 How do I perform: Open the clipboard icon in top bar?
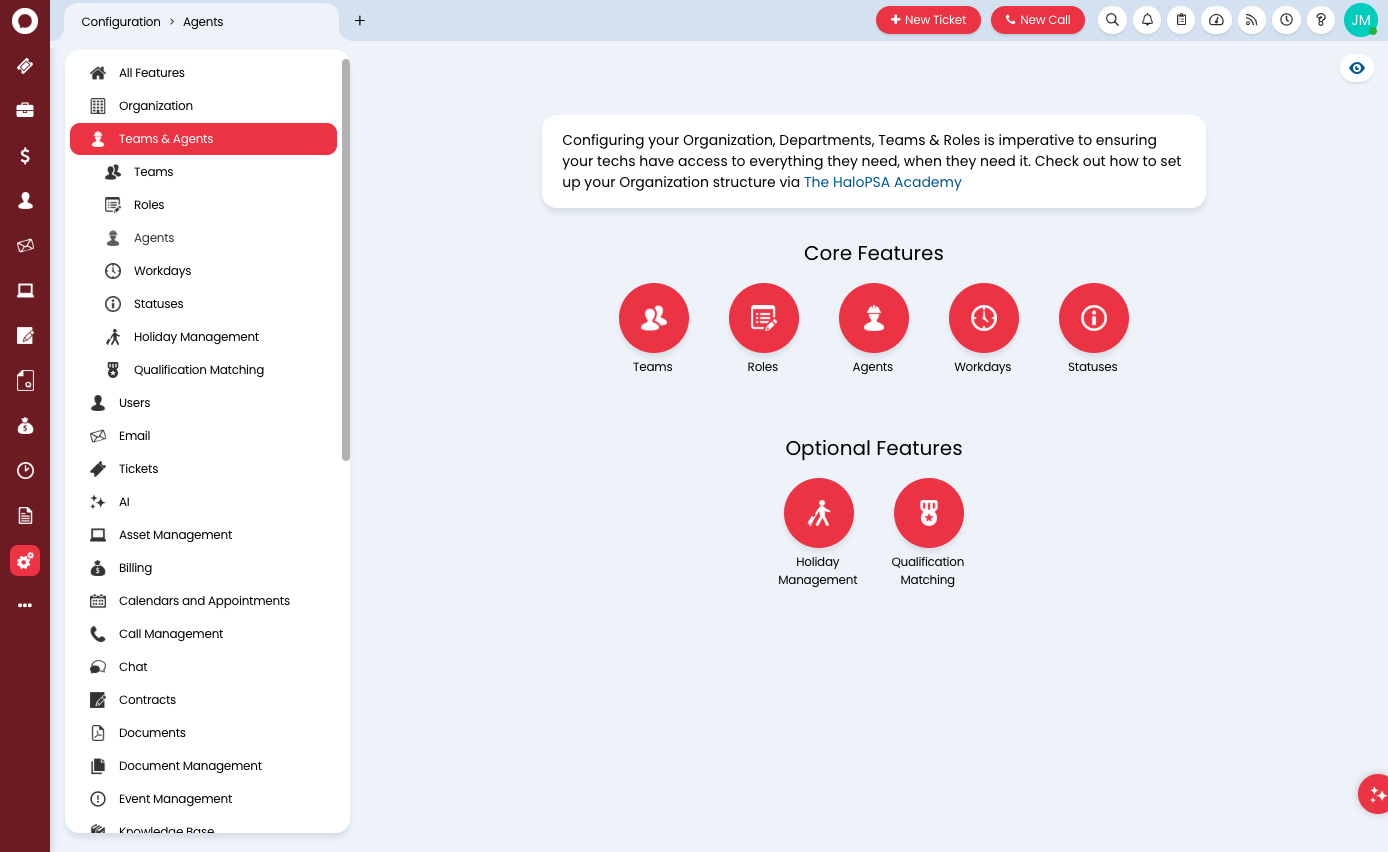[1181, 20]
